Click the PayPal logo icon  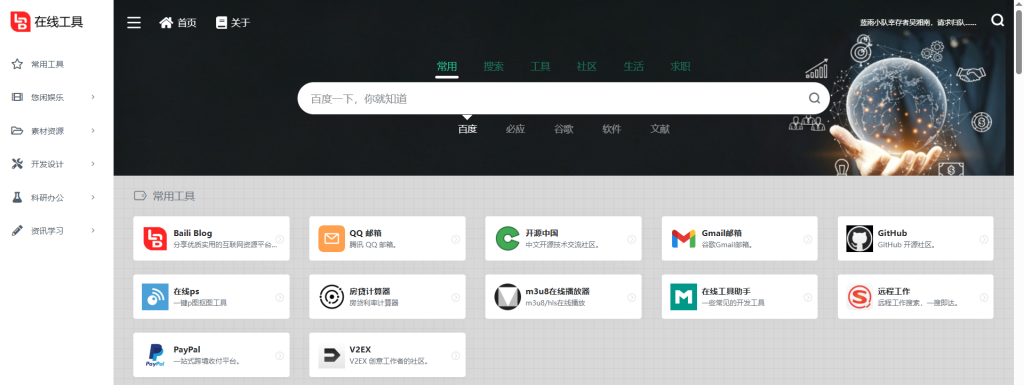[x=155, y=356]
